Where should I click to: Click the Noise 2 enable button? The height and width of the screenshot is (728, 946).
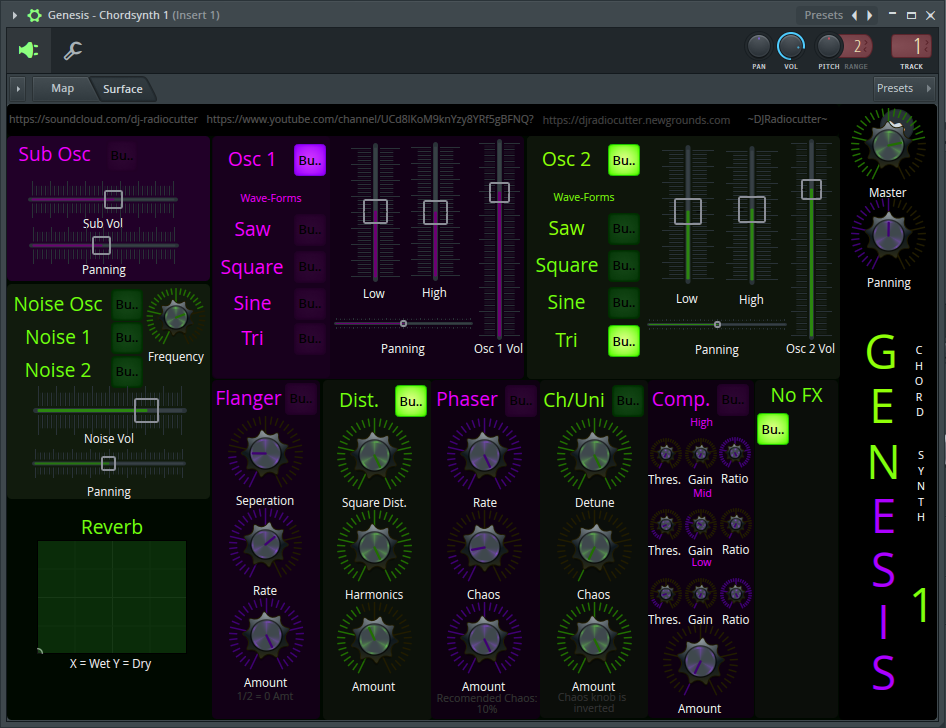tap(127, 372)
